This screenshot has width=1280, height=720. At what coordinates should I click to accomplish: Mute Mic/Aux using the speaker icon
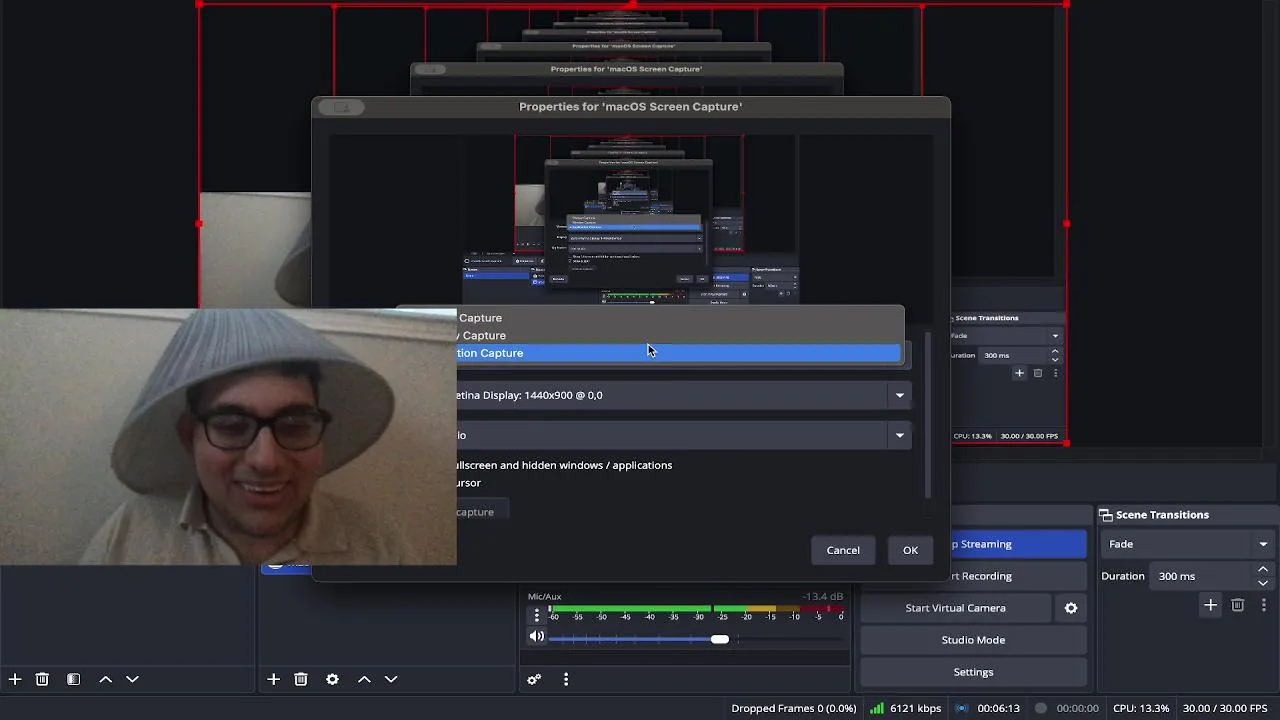pos(537,636)
